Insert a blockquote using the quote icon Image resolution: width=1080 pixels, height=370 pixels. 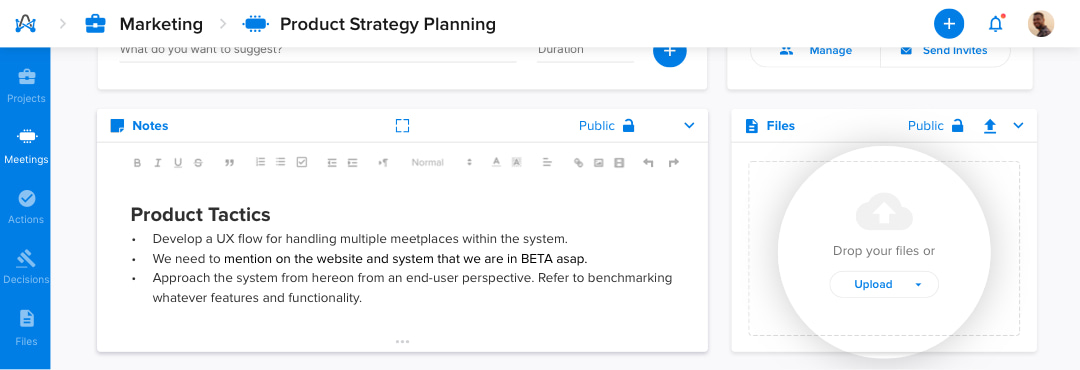[229, 163]
